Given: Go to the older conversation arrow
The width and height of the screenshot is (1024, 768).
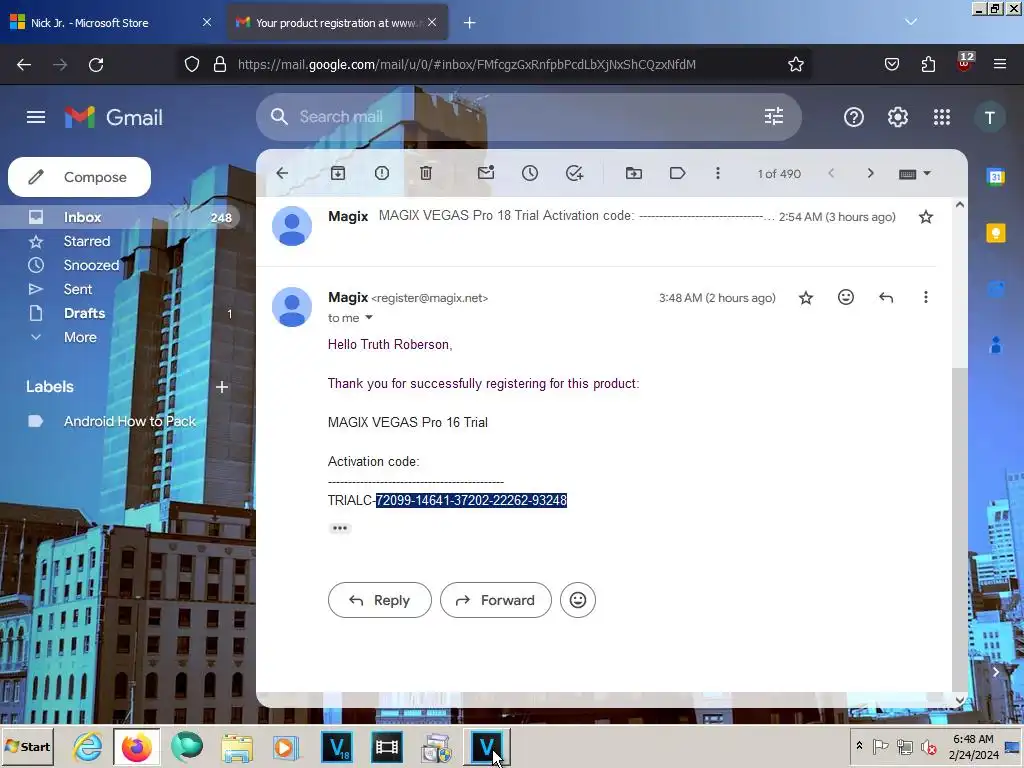Looking at the screenshot, I should pos(871,173).
